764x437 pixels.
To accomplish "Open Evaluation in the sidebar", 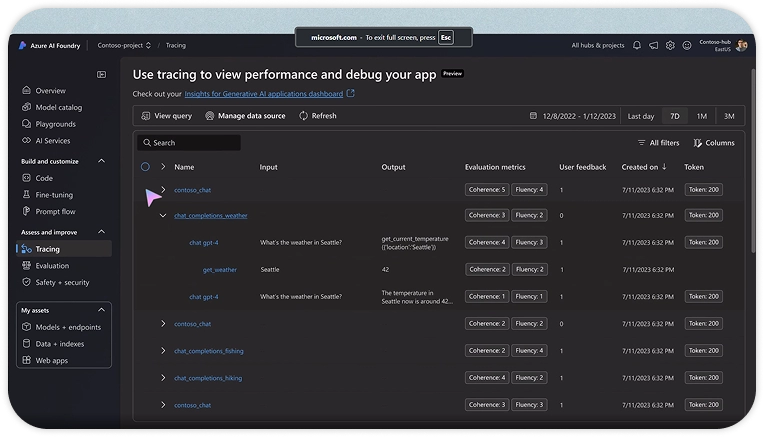I will tap(52, 265).
